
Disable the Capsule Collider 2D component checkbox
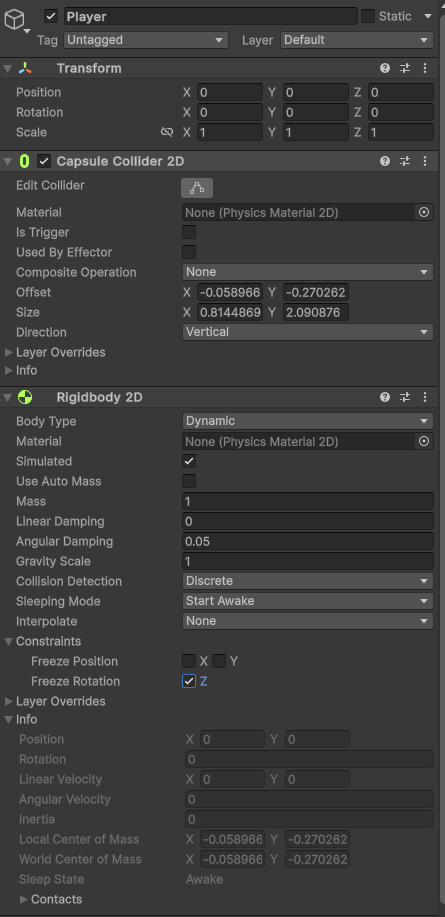[x=44, y=161]
